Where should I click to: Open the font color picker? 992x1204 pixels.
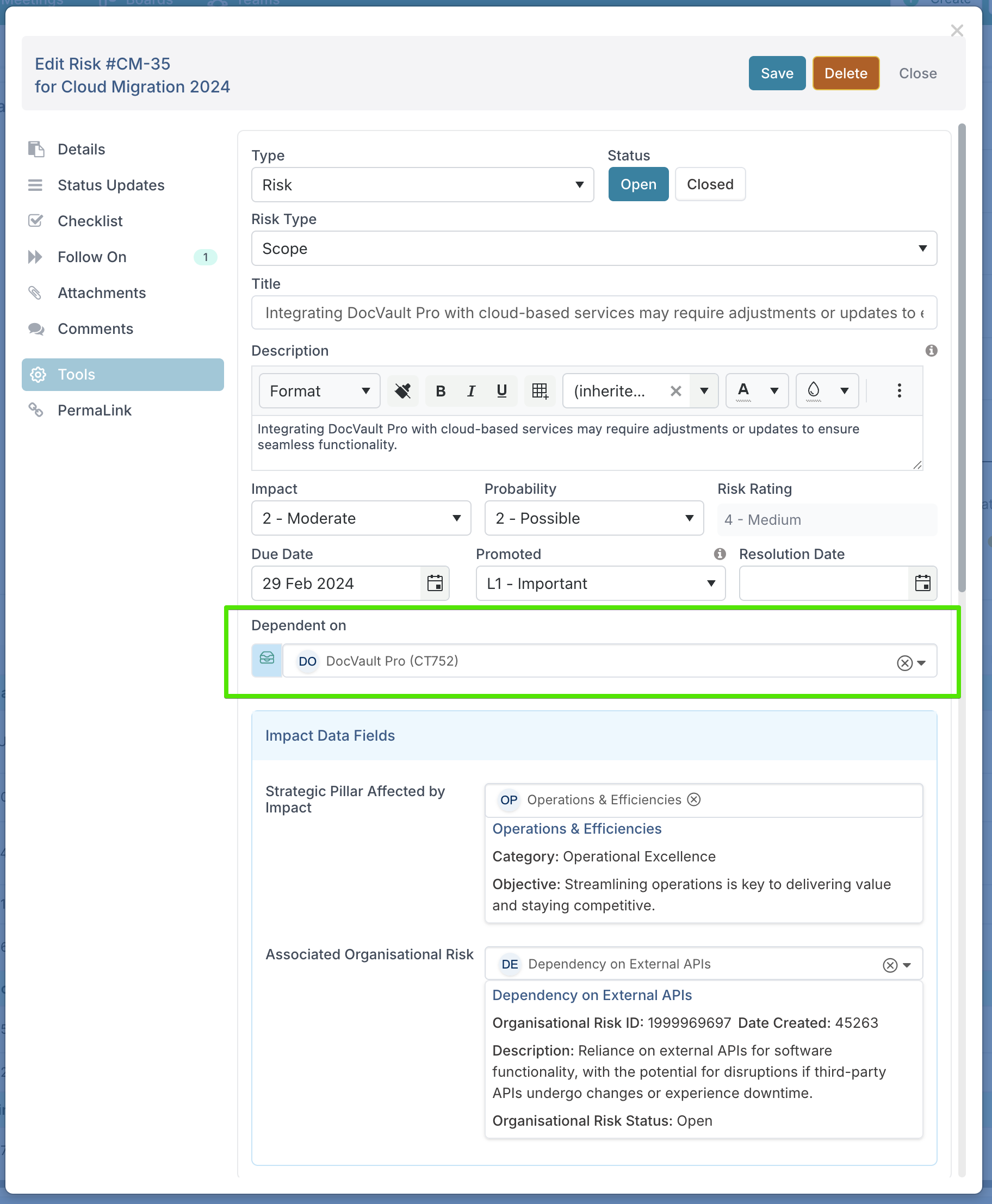[x=743, y=391]
